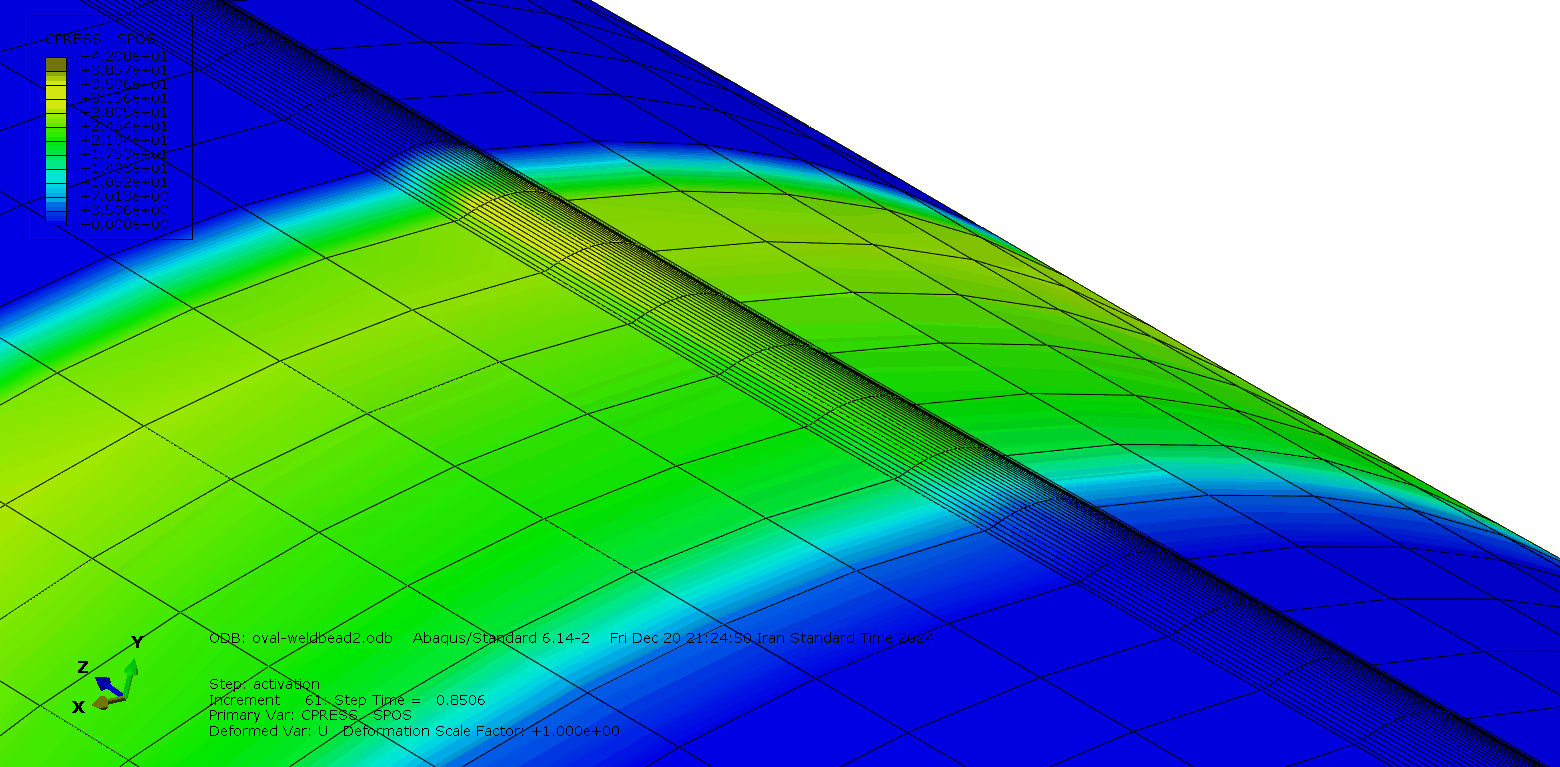The image size is (1560, 767).
Task: Click legend value +3.857e+01
Action: (x=124, y=70)
